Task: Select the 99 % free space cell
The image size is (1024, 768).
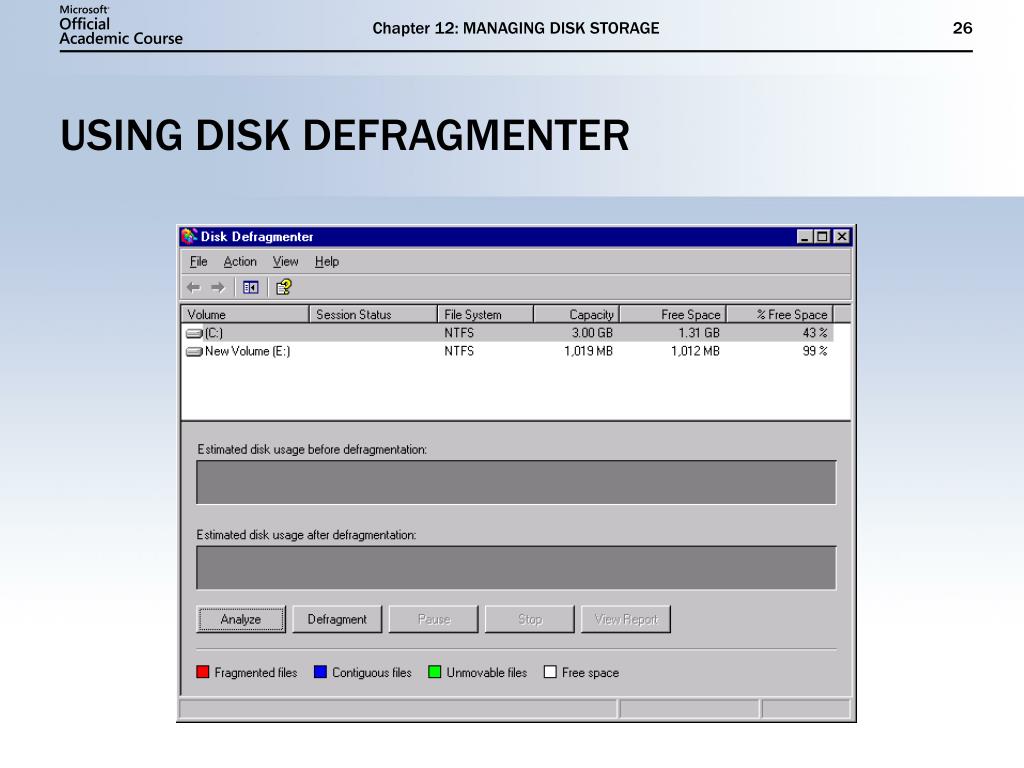Action: (814, 351)
